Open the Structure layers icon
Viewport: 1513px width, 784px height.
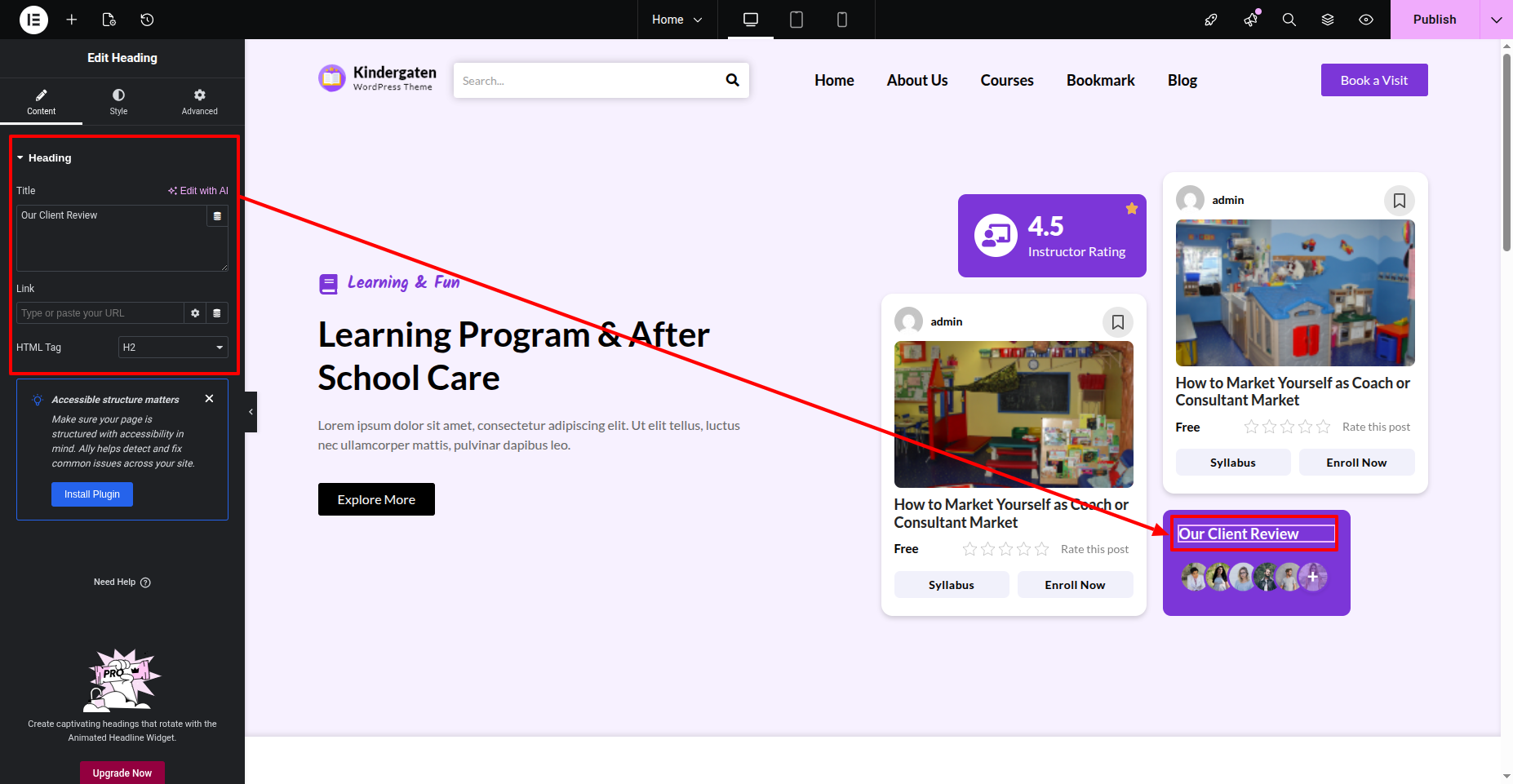click(1328, 20)
